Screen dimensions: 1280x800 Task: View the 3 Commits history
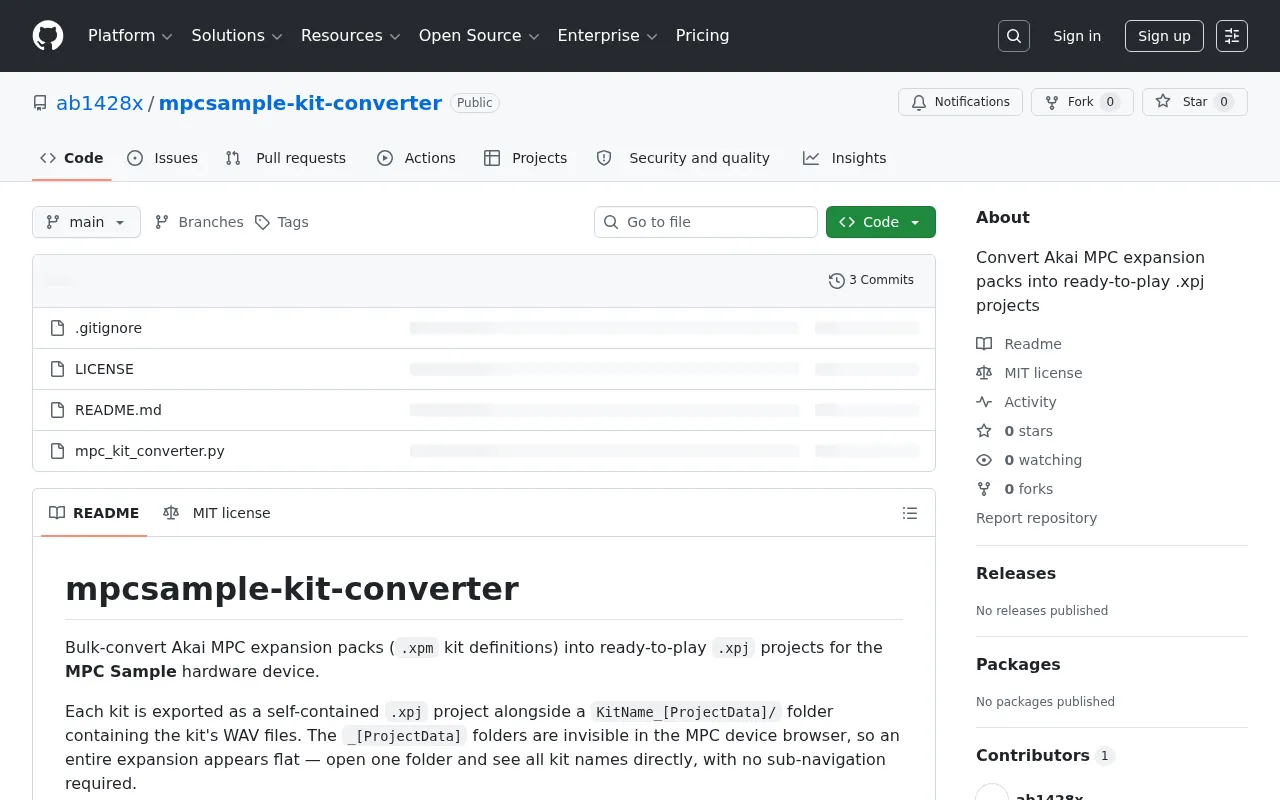click(871, 280)
